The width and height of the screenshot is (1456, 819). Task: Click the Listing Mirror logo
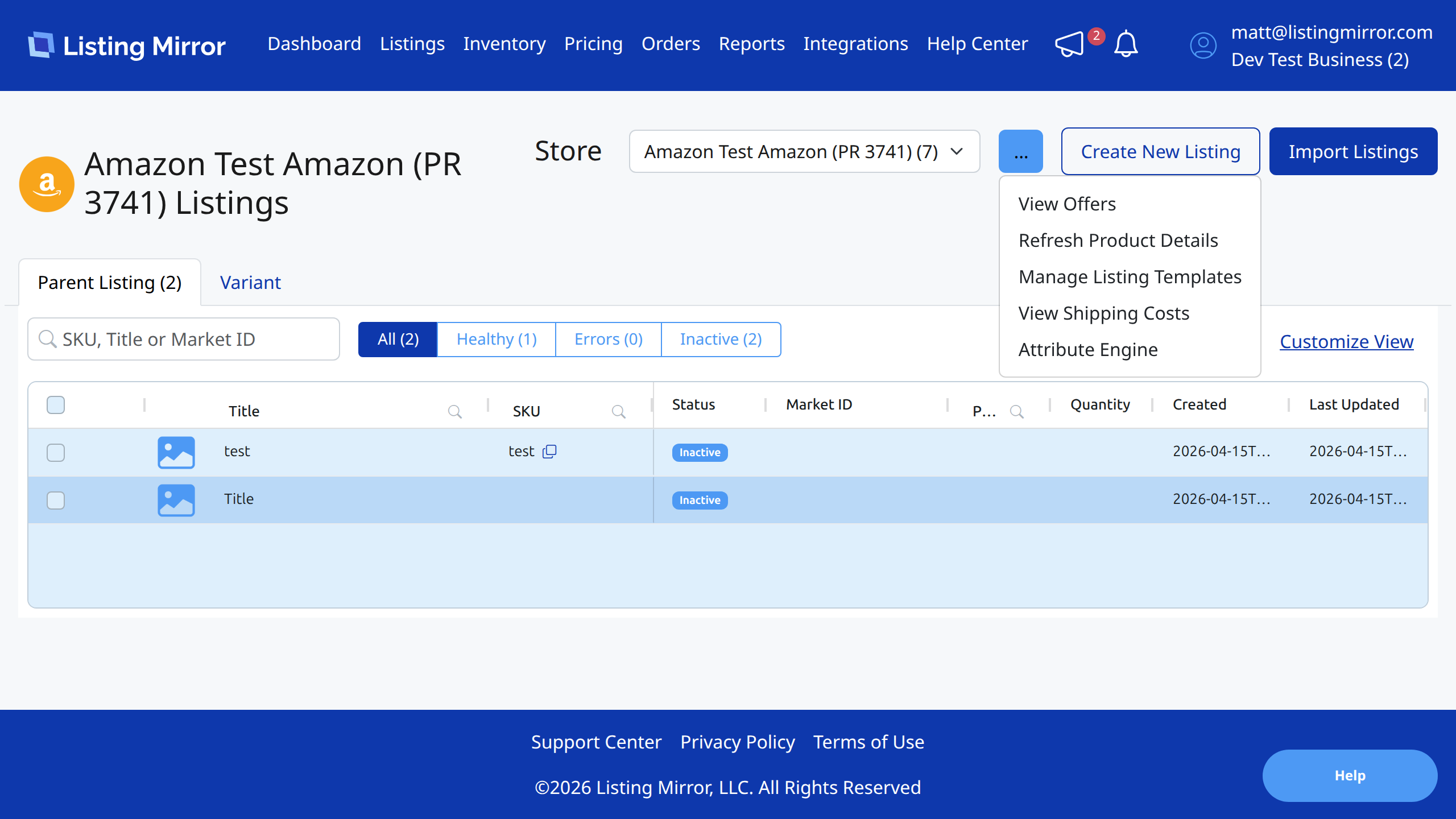pos(127,45)
